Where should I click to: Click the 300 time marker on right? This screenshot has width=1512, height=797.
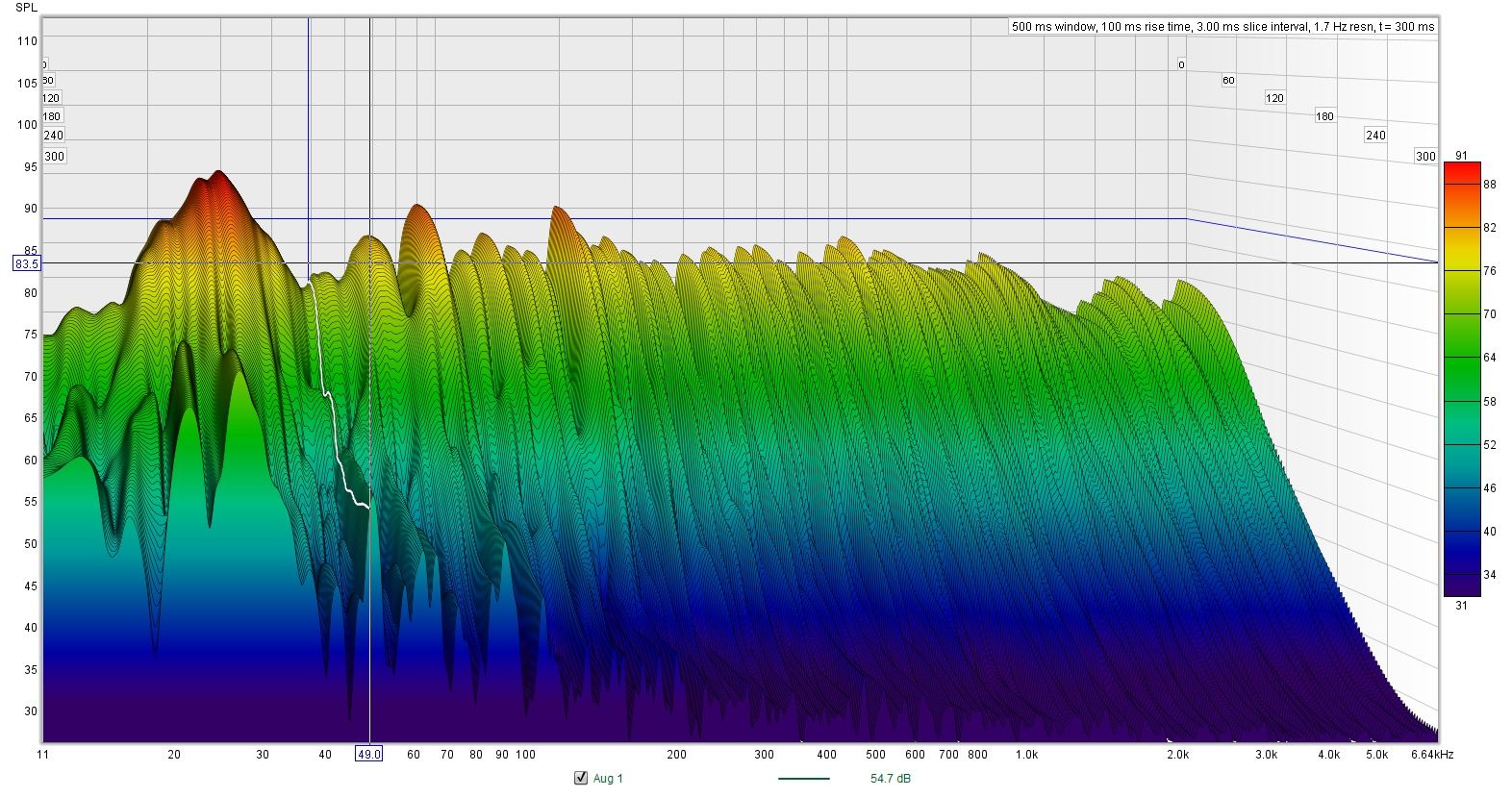click(x=1425, y=157)
